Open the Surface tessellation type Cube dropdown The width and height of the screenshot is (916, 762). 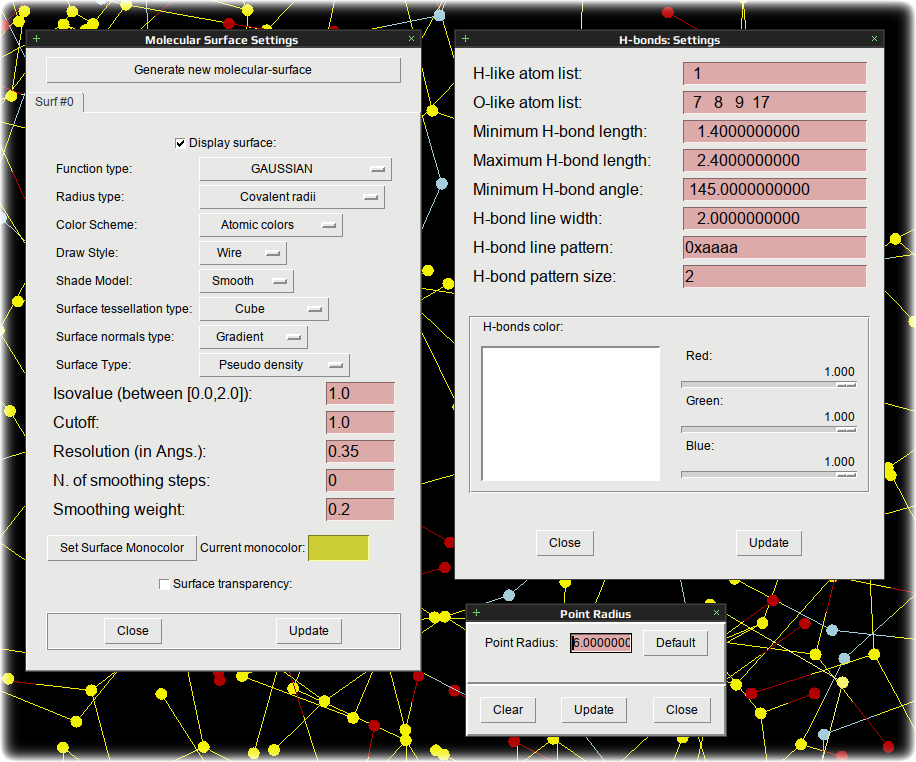[264, 309]
